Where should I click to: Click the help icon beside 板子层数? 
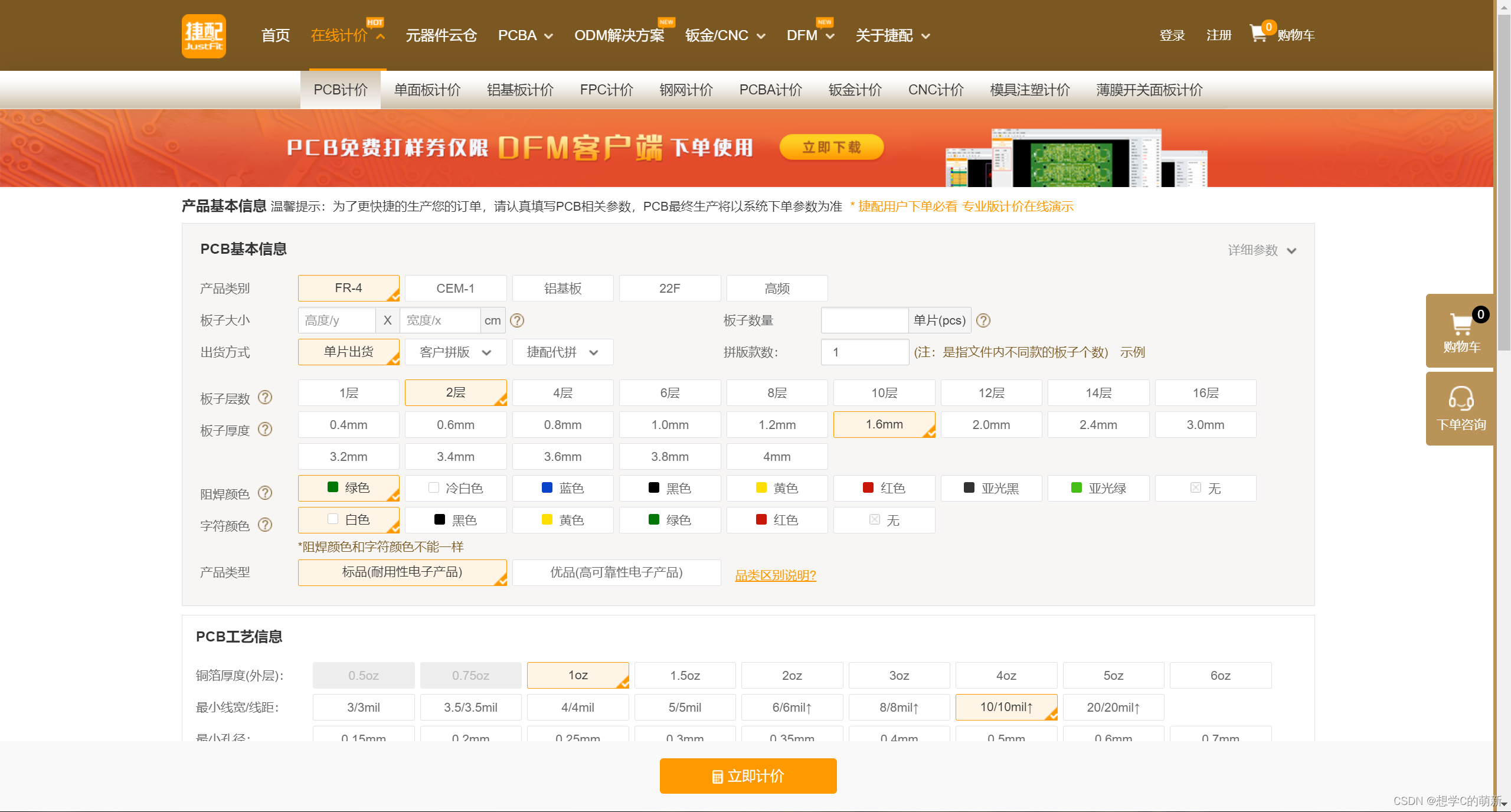[266, 397]
